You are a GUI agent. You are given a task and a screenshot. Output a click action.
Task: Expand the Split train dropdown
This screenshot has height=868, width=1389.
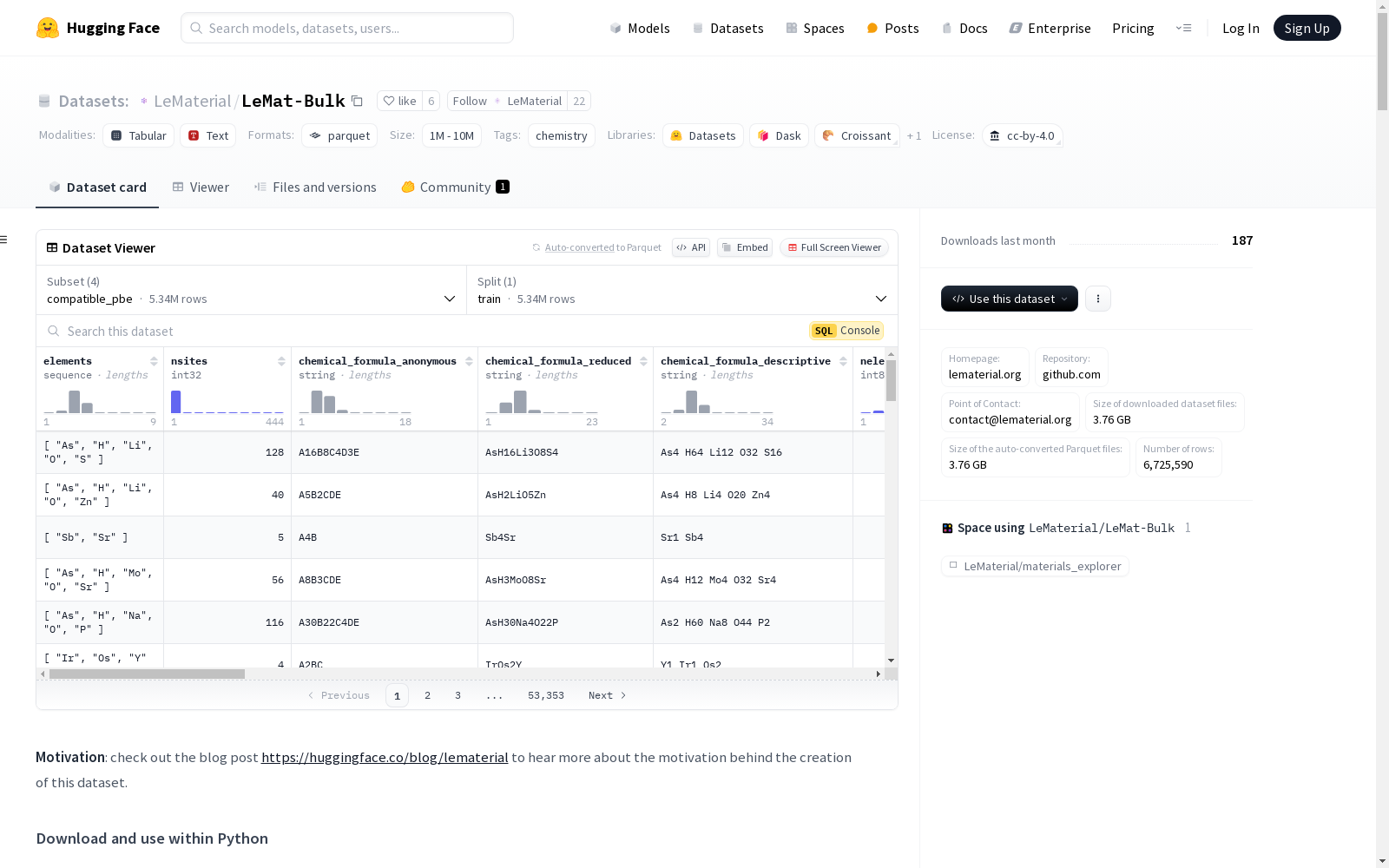tap(682, 290)
